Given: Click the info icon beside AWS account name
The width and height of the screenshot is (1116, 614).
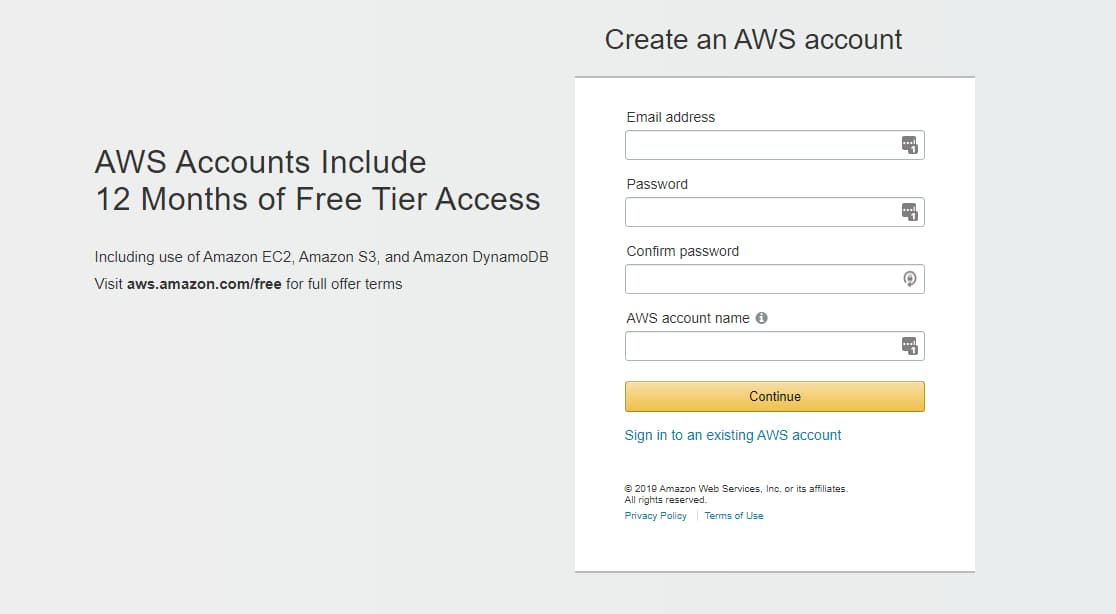Looking at the screenshot, I should point(761,317).
